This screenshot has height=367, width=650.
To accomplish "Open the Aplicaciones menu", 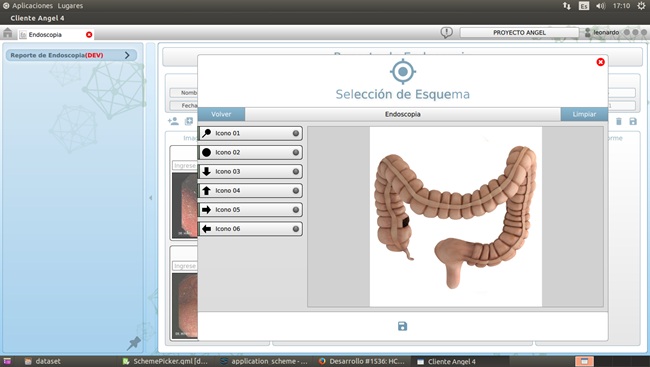I will click(32, 6).
